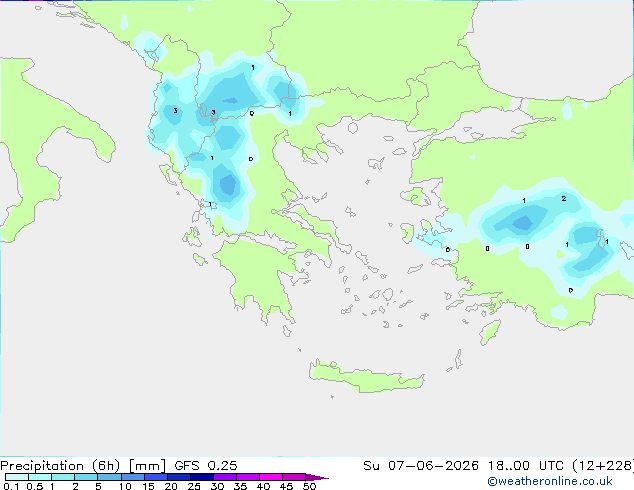The width and height of the screenshot is (634, 490).
Task: Select the 30–35 mm purple legend swatch
Action: coord(225,477)
